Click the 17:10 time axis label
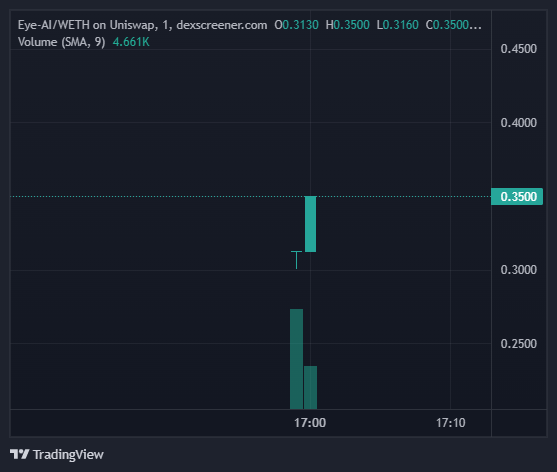Viewport: 557px width, 472px height. [450, 423]
